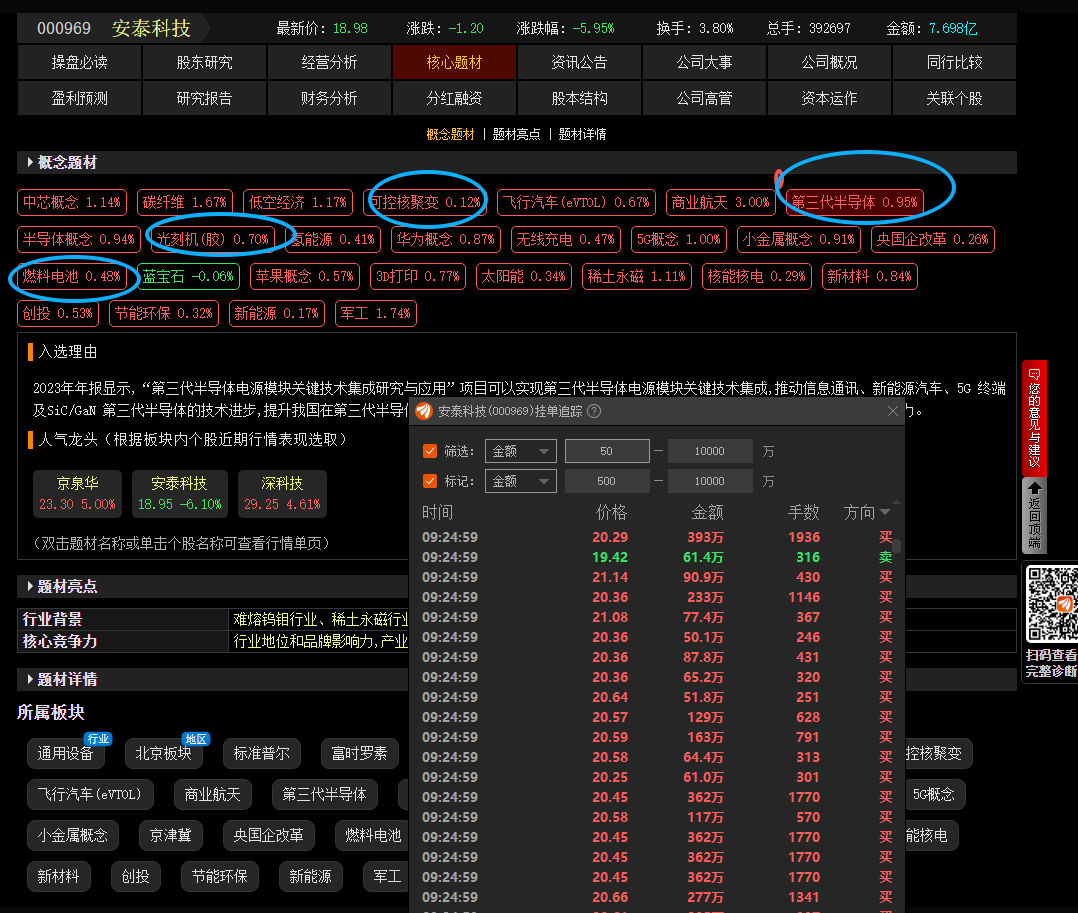This screenshot has width=1078, height=913.
Task: Close the 挂单追踪 order tracking dialog
Action: point(892,411)
